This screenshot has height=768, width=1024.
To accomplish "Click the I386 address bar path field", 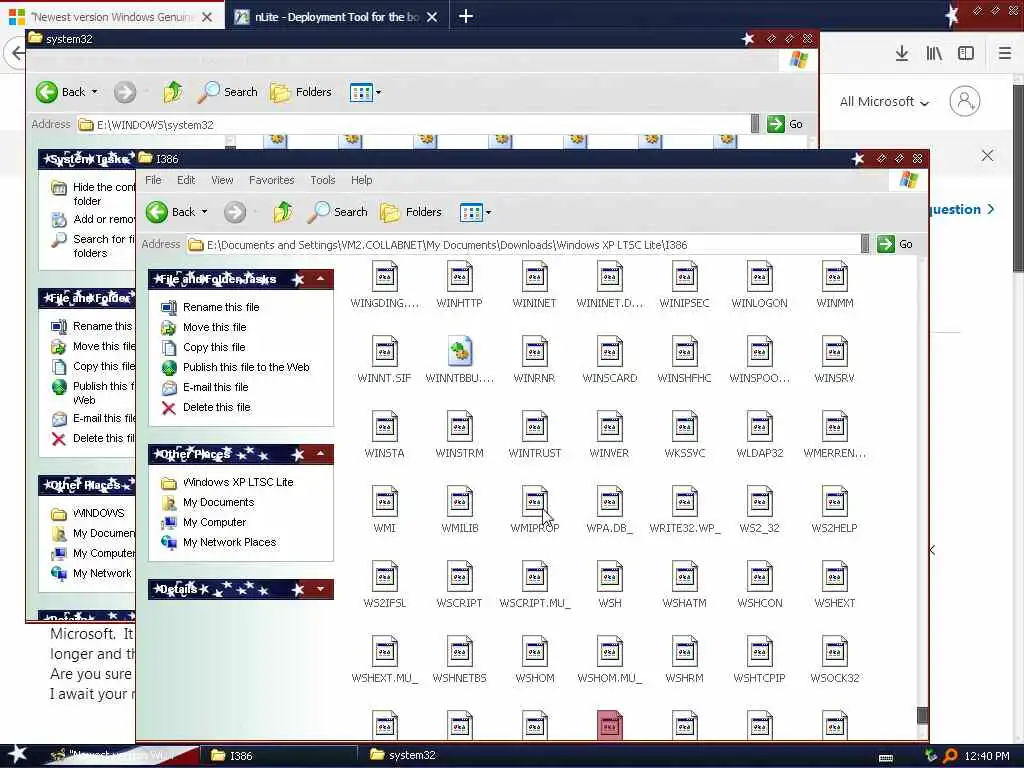I will tap(524, 245).
